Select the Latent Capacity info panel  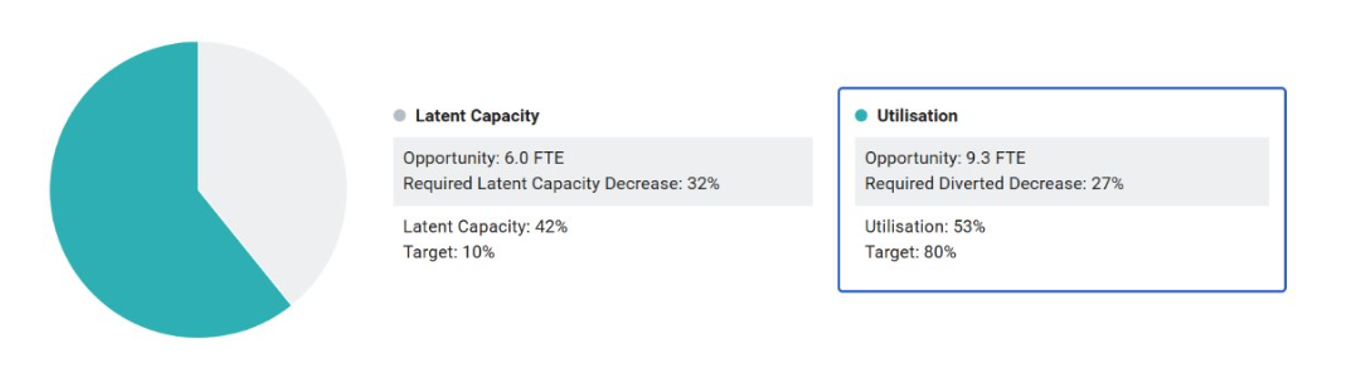(x=603, y=185)
